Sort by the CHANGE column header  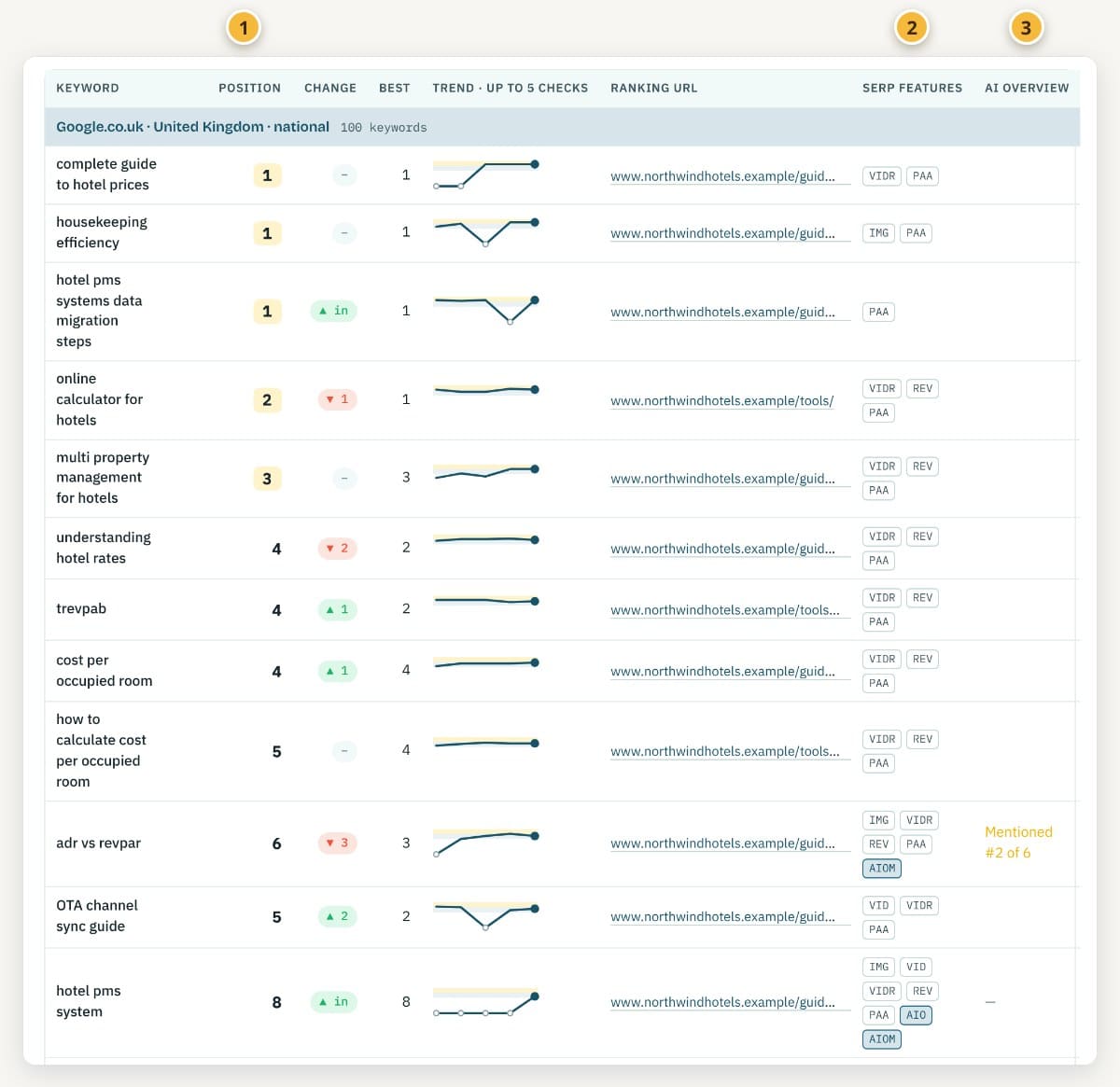330,88
